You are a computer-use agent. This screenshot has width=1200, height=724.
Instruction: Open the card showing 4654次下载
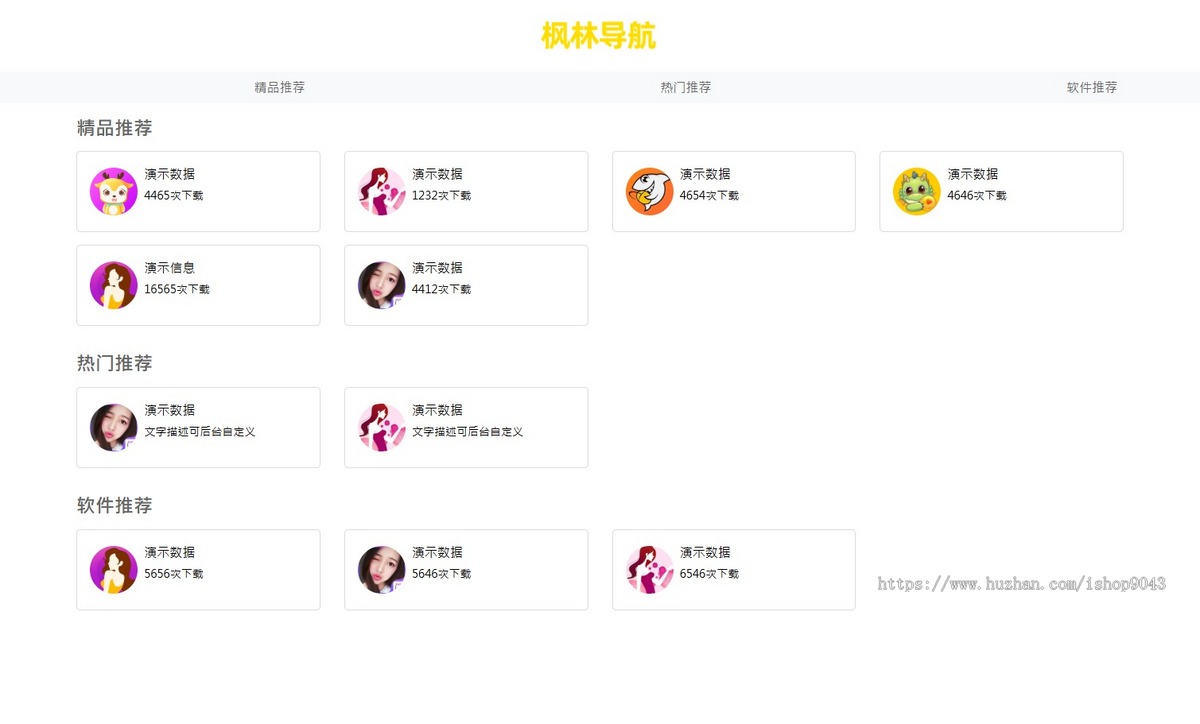pos(734,191)
